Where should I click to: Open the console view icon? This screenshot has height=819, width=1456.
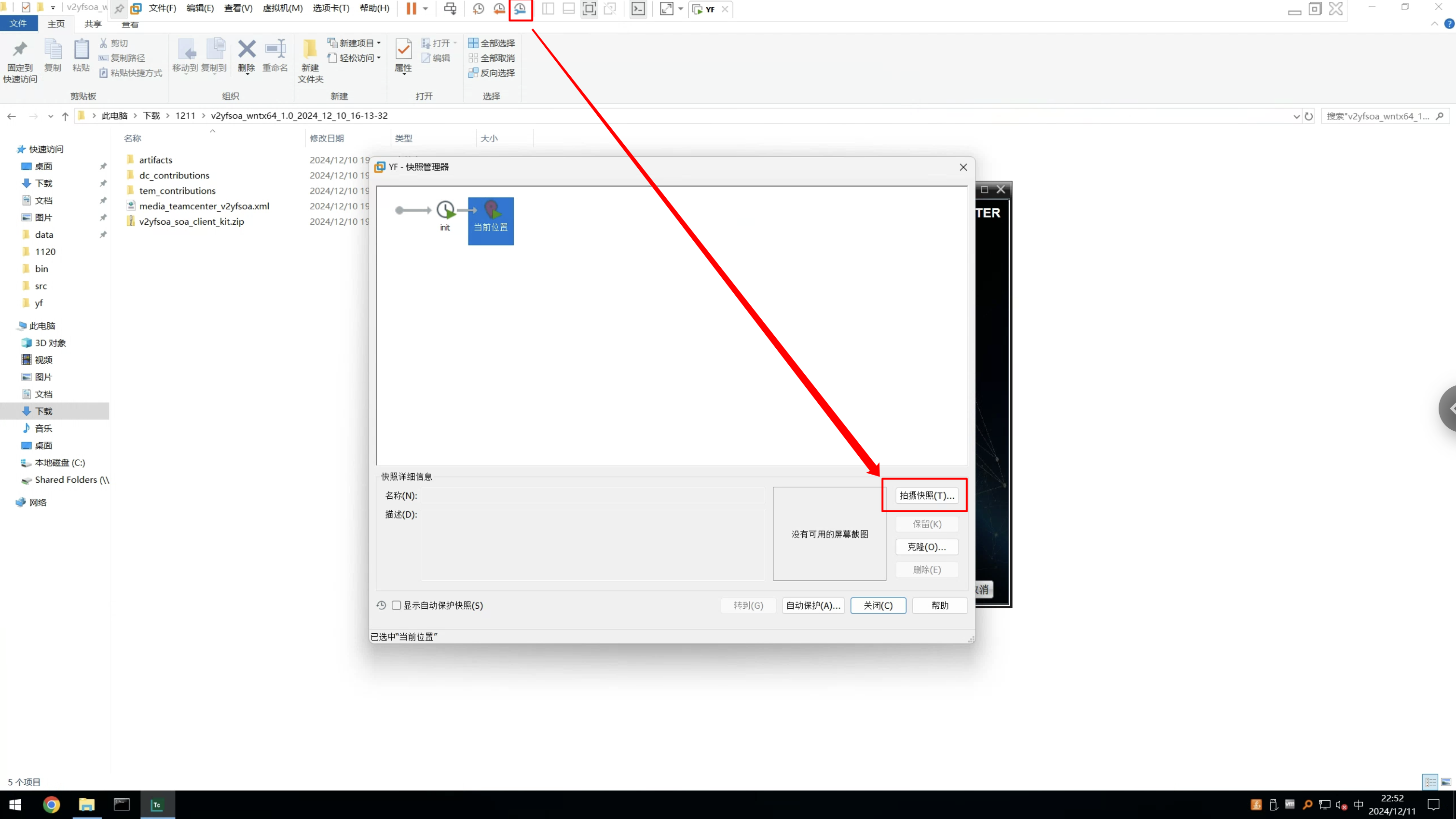pos(638,9)
